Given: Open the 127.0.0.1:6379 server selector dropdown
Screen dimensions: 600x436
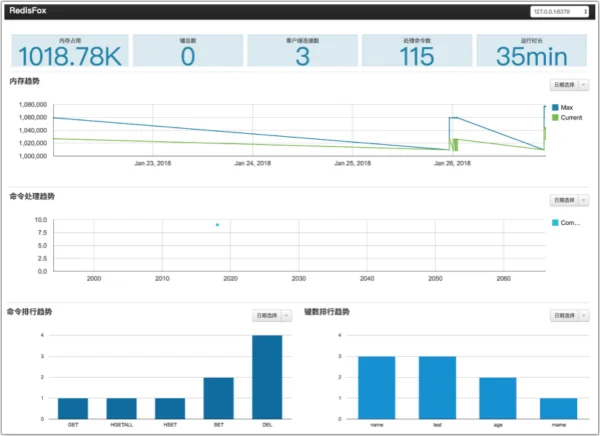Looking at the screenshot, I should point(559,12).
